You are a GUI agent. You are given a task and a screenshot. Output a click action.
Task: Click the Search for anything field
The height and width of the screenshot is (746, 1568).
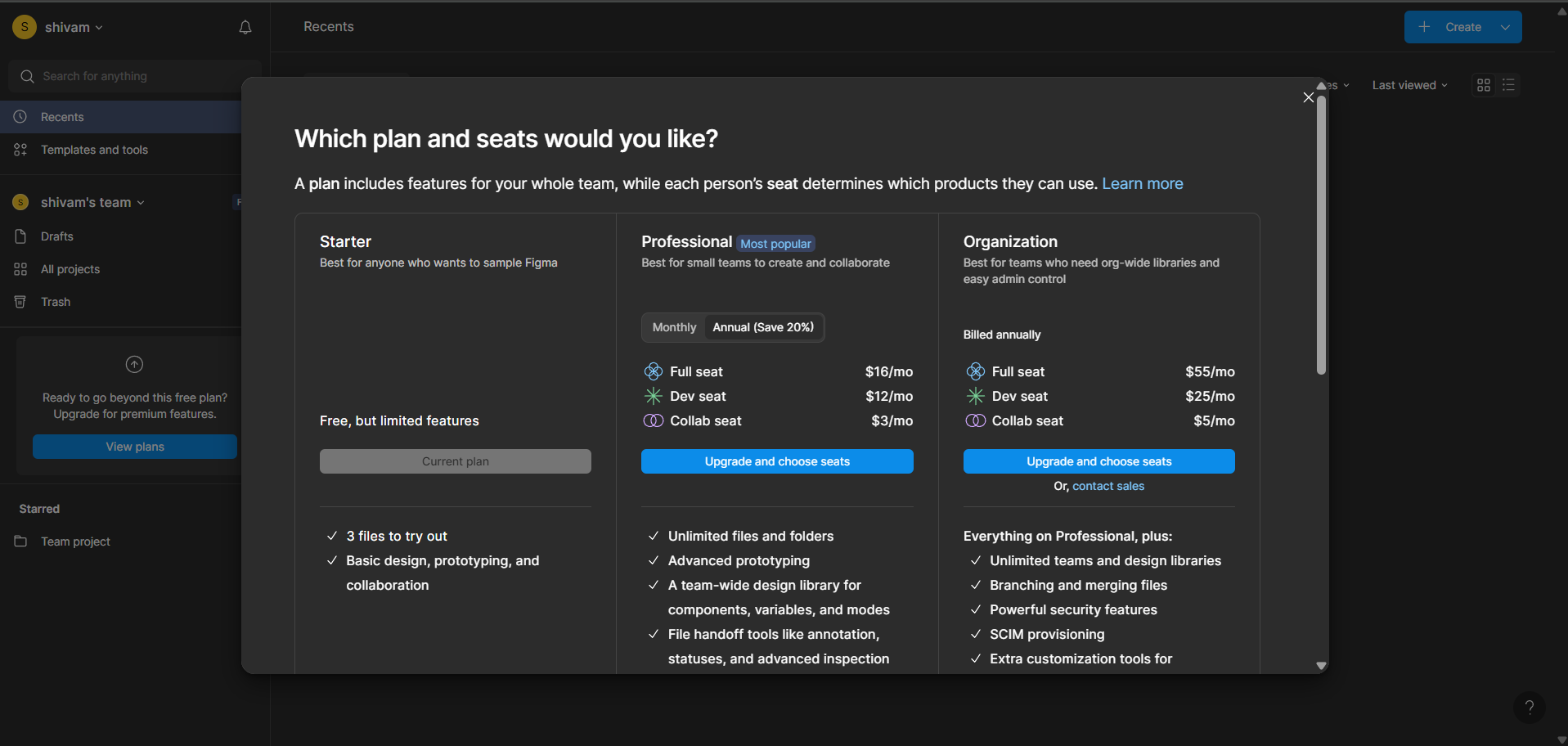pos(135,76)
